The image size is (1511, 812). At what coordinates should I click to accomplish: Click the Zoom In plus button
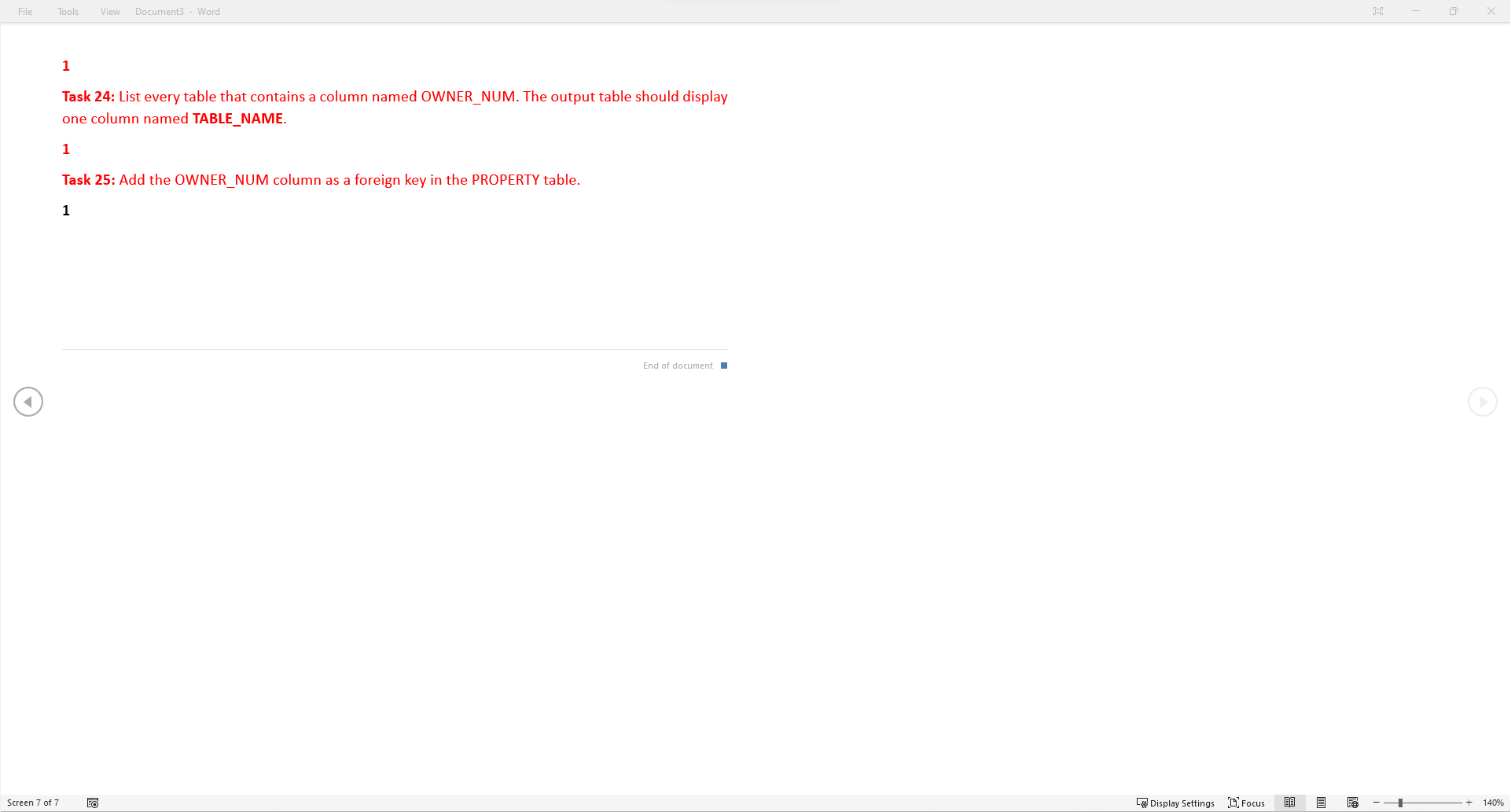[x=1469, y=802]
